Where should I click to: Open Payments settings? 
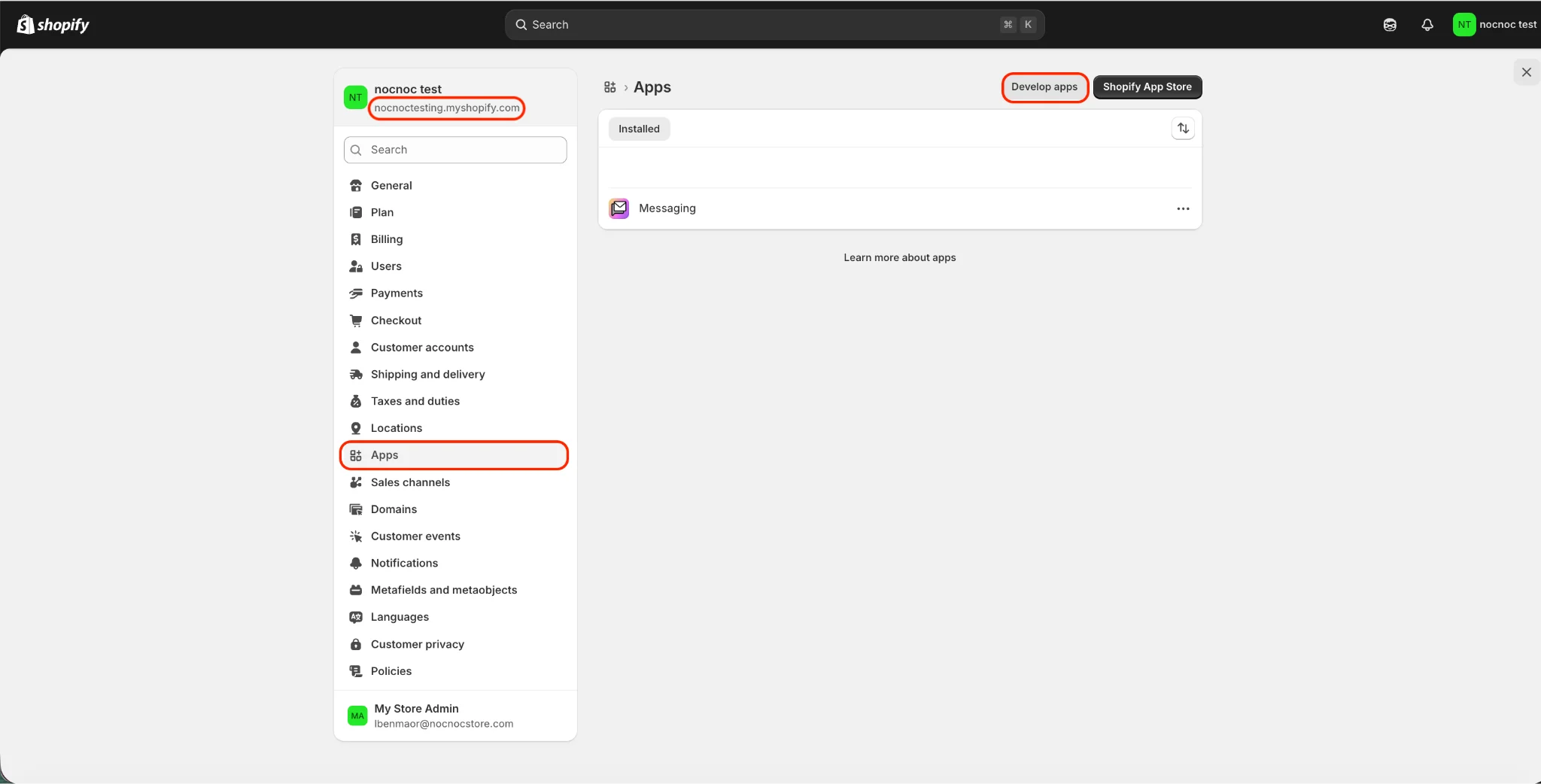tap(454, 293)
